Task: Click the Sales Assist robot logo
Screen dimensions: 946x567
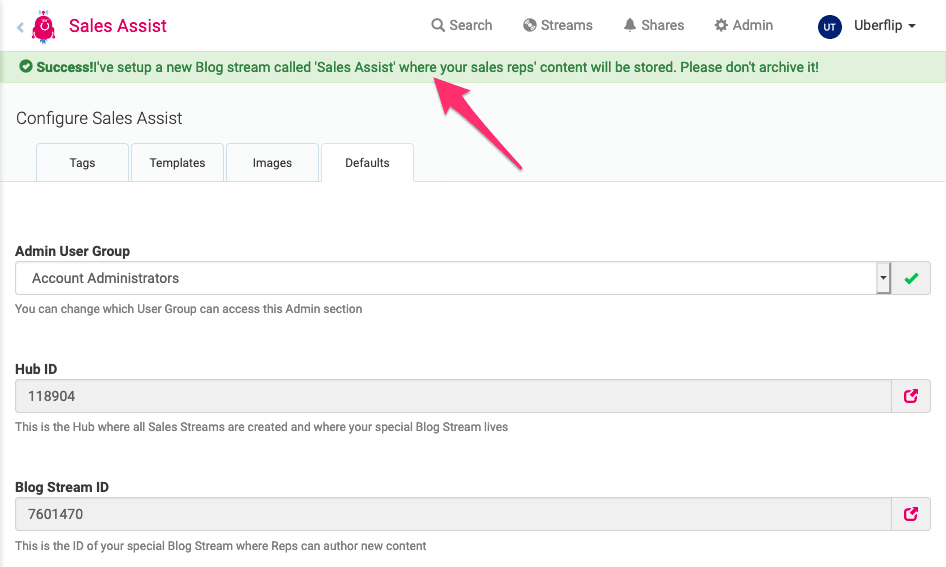Action: click(43, 27)
